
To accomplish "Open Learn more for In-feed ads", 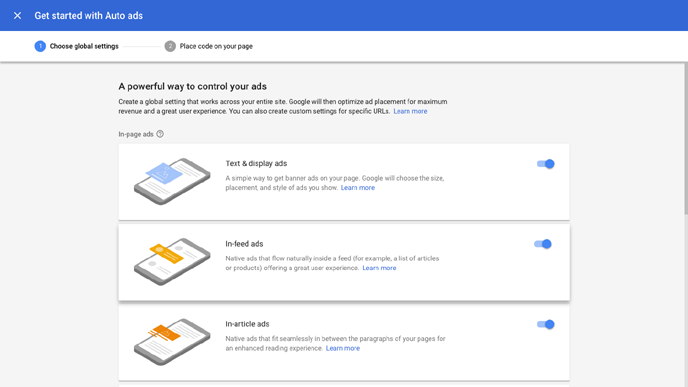I will coord(379,268).
